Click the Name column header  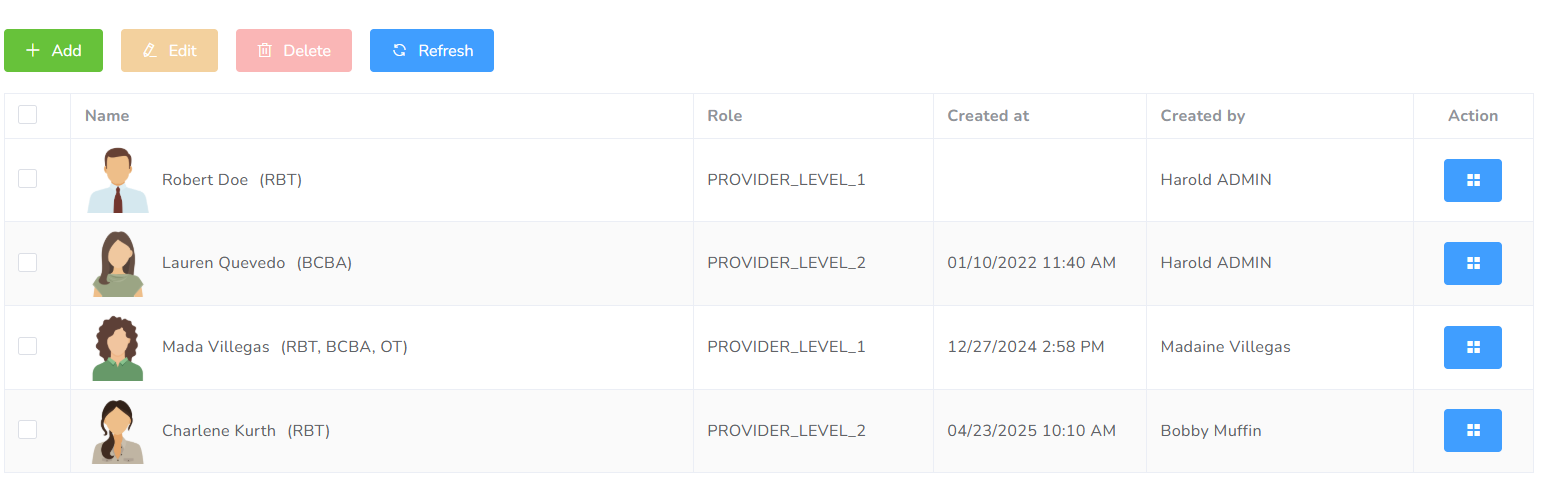point(107,116)
